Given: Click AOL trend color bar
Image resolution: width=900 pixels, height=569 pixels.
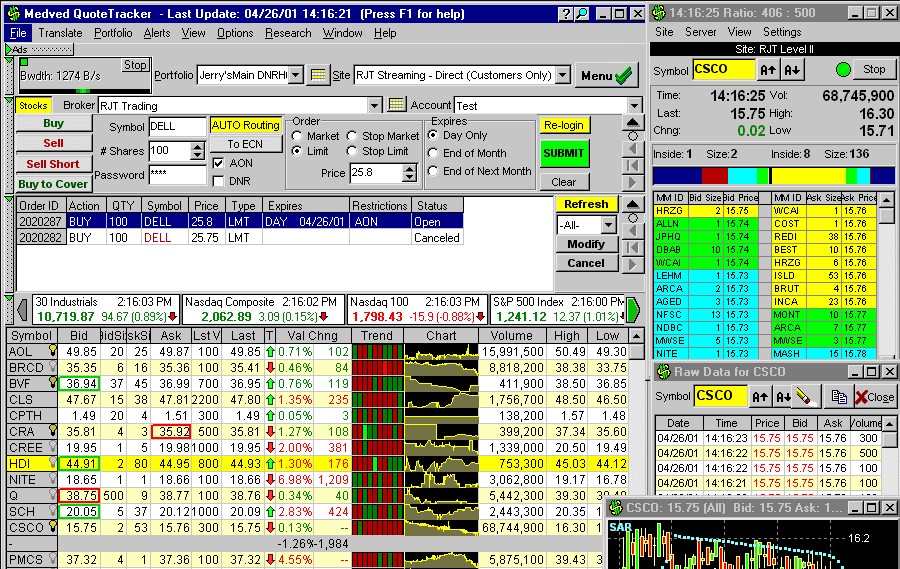Looking at the screenshot, I should [377, 351].
